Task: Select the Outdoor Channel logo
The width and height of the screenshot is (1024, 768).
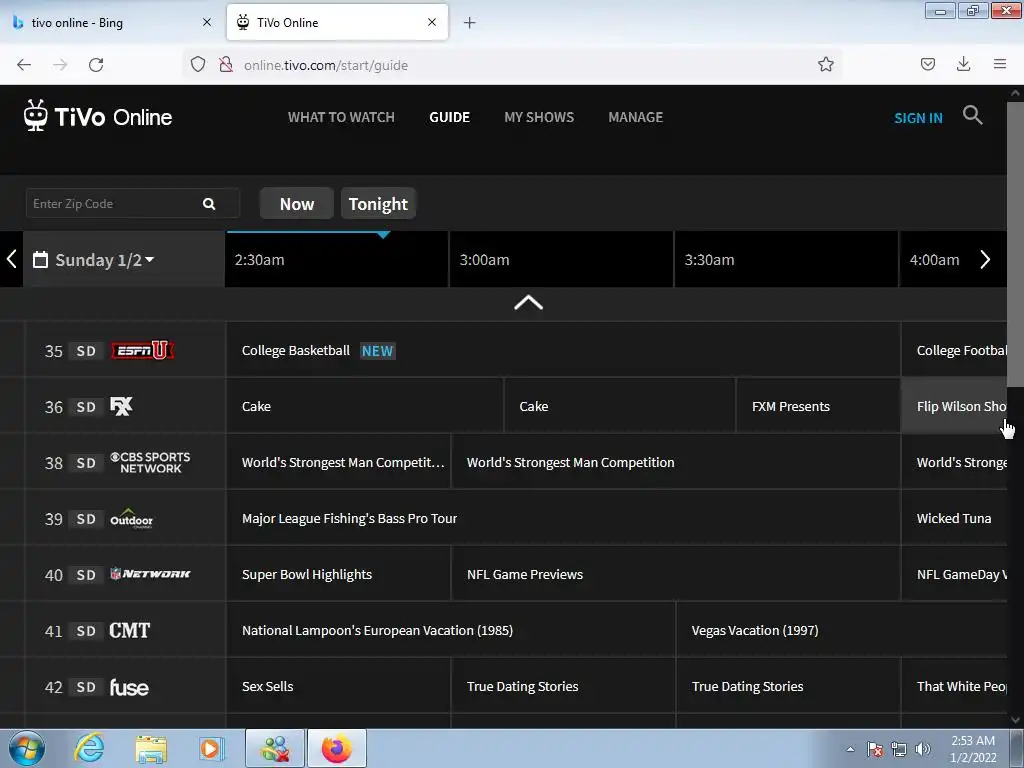Action: pos(131,519)
